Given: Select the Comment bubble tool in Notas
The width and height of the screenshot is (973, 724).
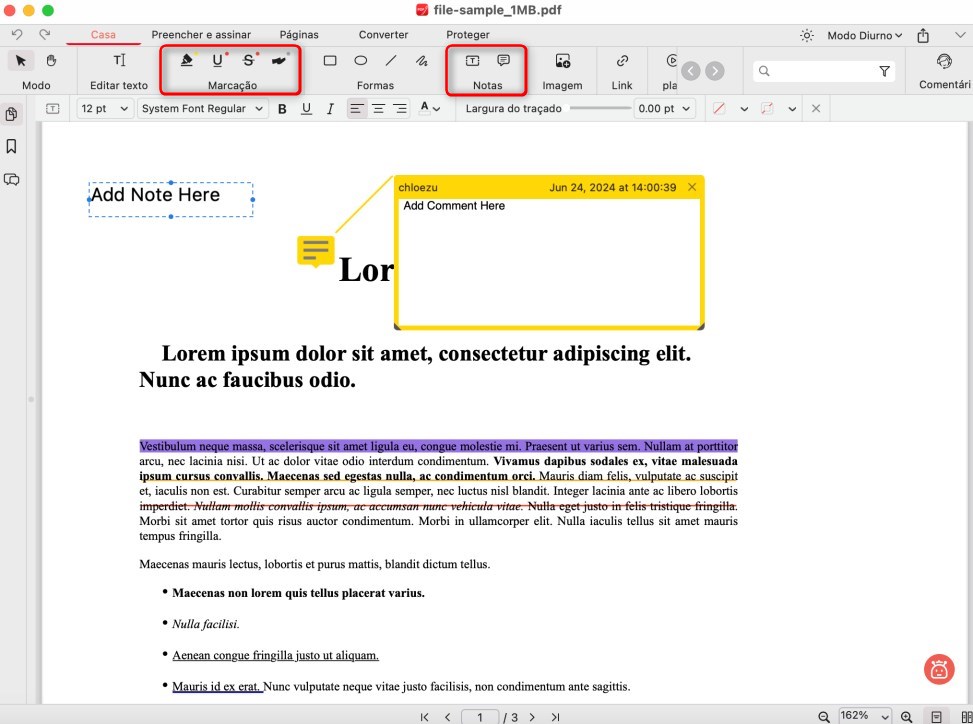Looking at the screenshot, I should [503, 61].
